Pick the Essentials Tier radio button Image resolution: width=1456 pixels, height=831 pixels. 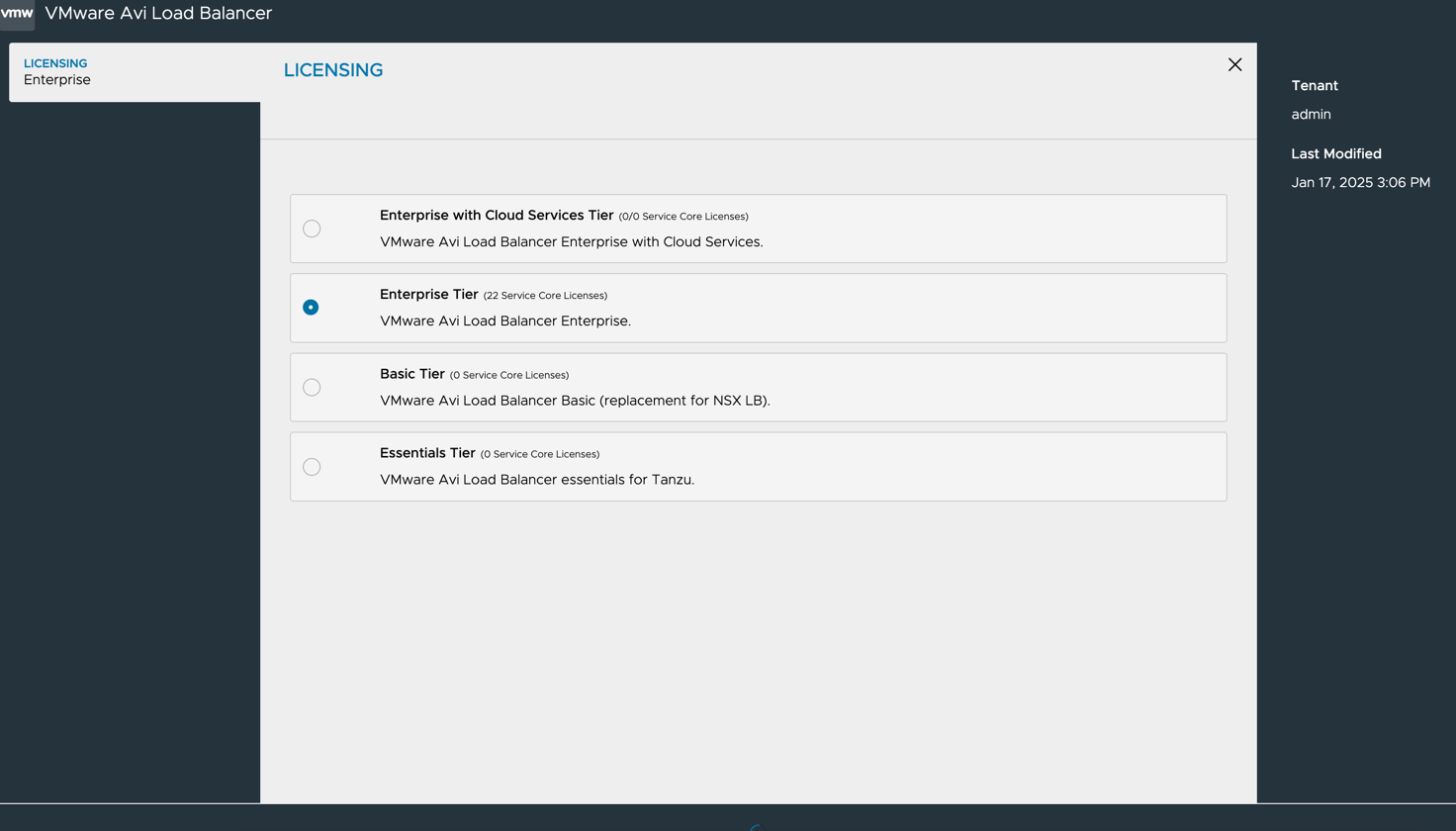coord(312,466)
